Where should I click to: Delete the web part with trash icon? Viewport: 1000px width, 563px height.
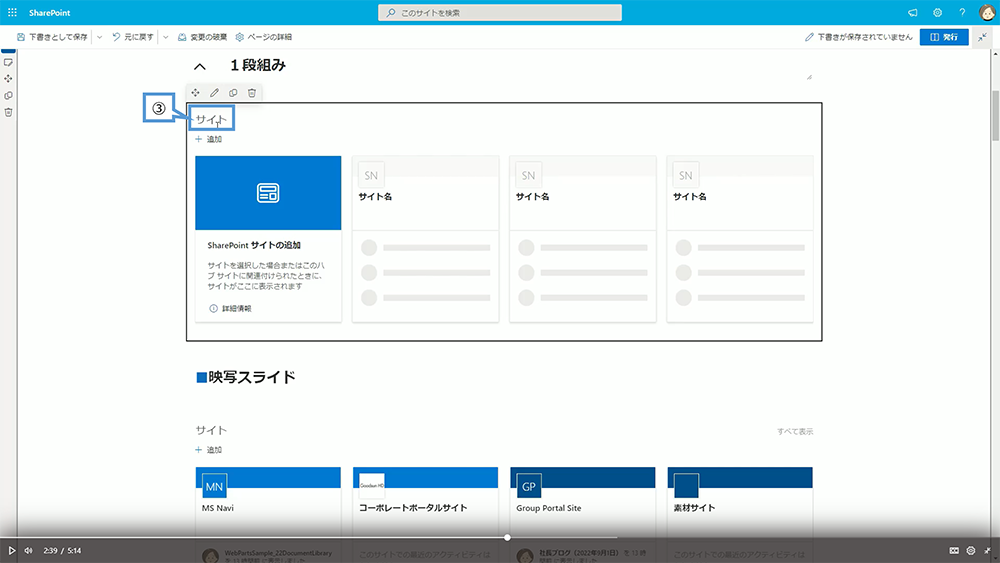(x=252, y=93)
